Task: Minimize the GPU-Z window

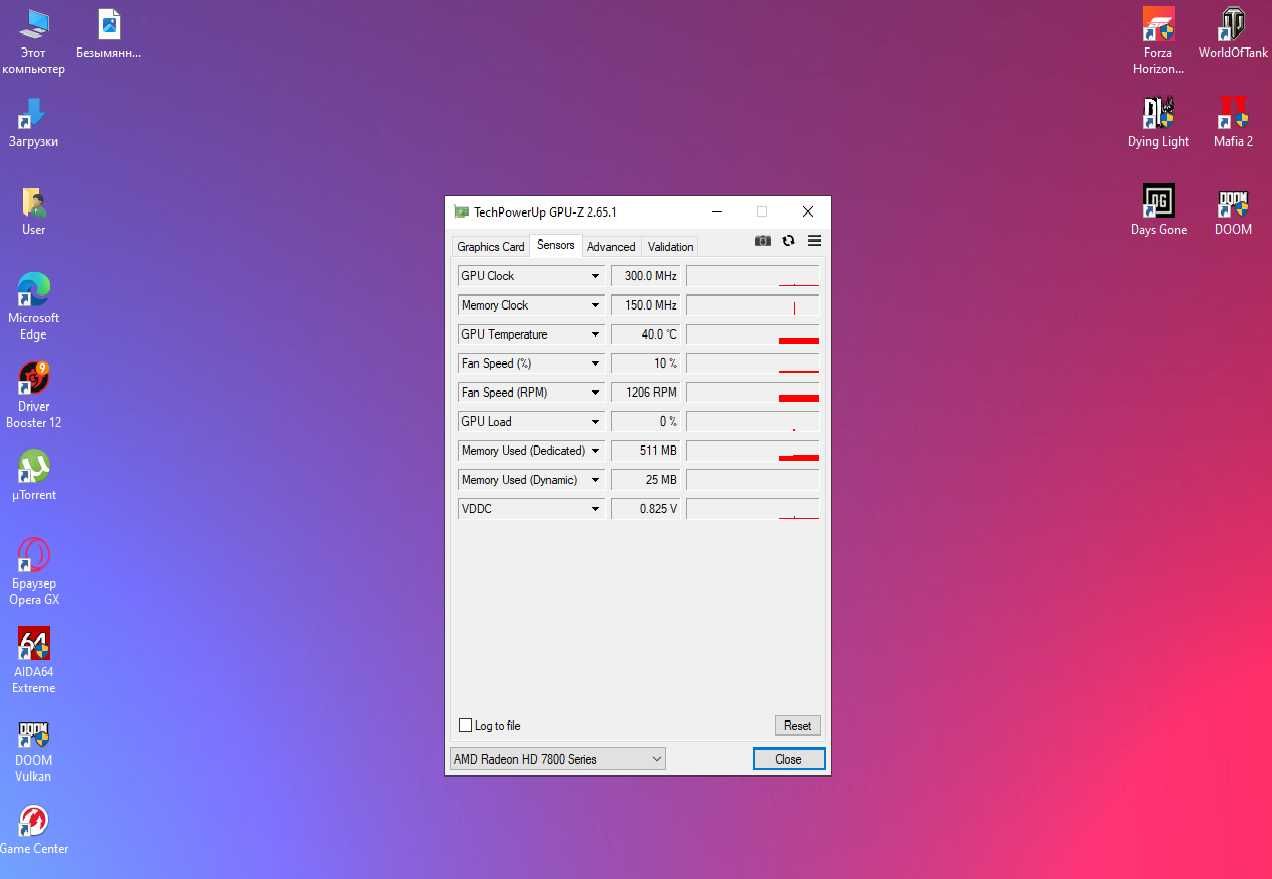Action: point(717,212)
